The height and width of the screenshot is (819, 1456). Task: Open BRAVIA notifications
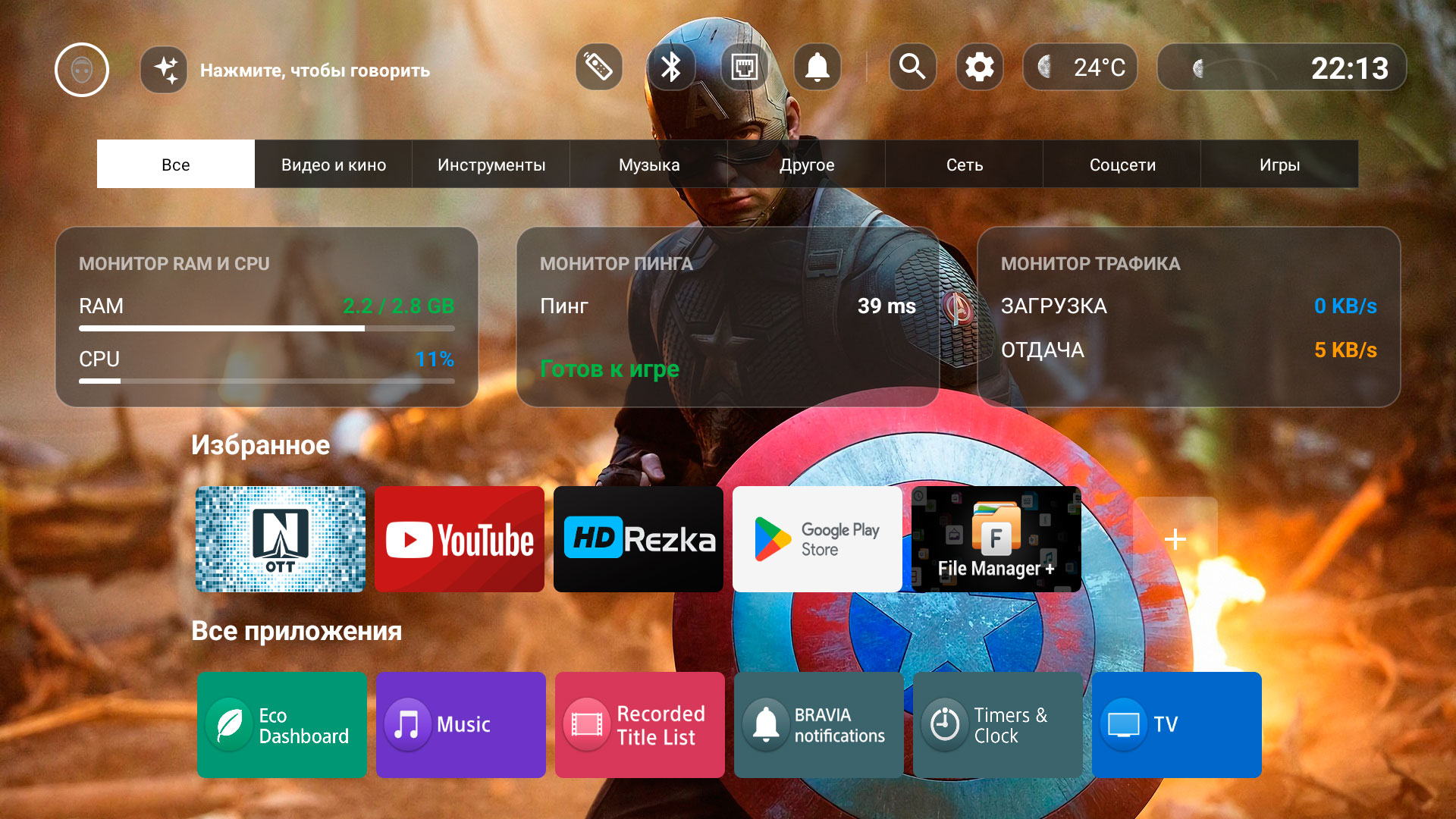[819, 725]
